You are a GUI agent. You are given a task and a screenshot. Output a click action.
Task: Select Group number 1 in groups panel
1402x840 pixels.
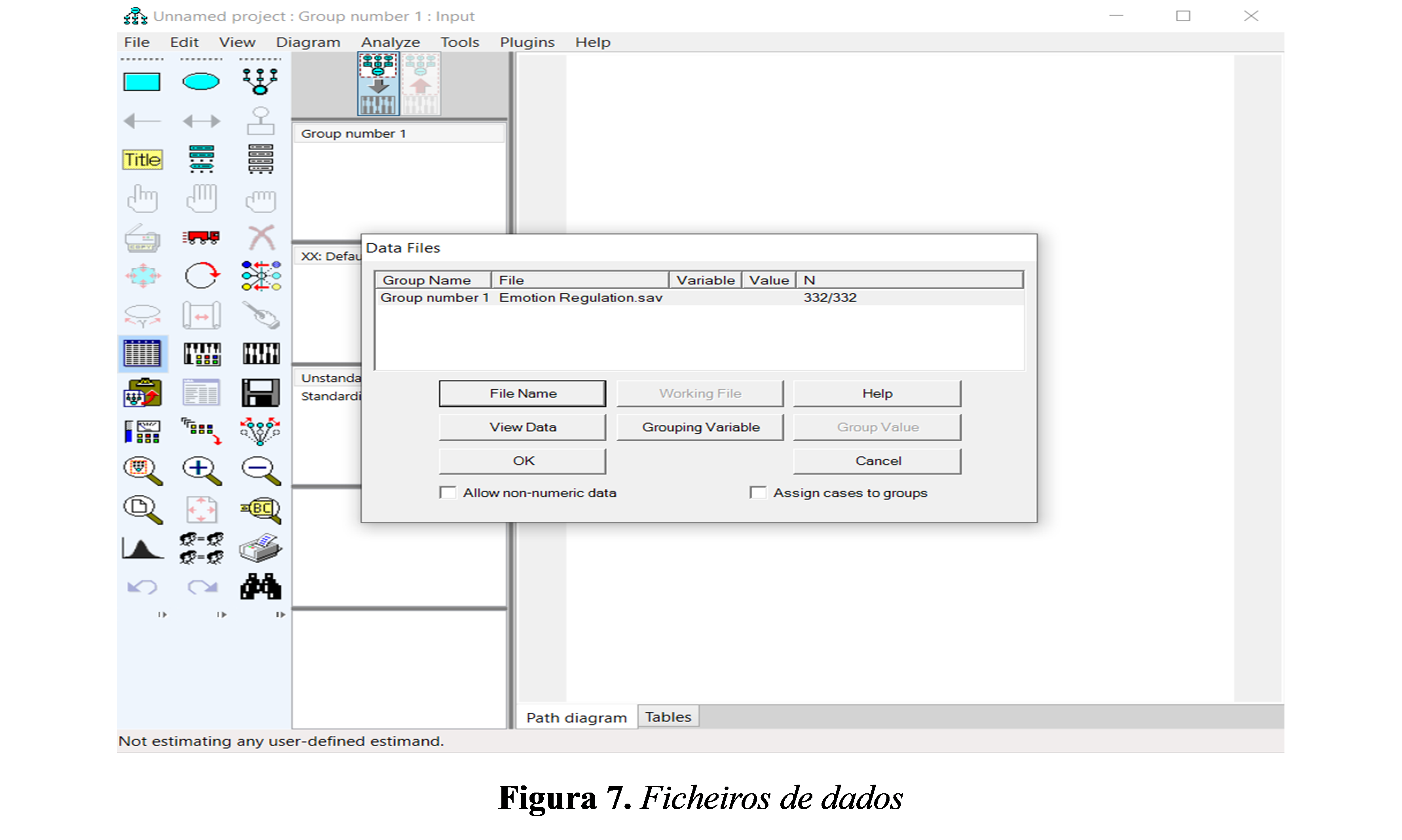[353, 134]
